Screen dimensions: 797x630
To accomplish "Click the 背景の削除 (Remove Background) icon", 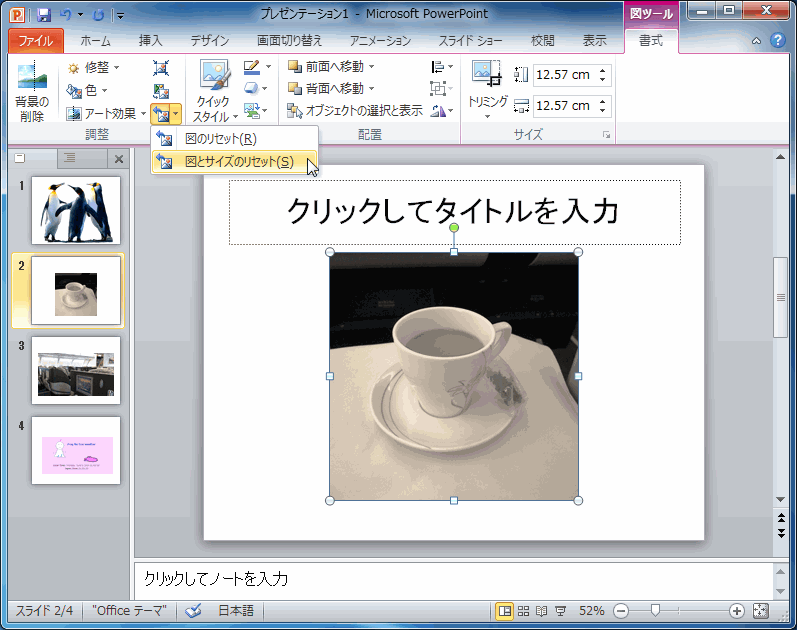I will [31, 77].
